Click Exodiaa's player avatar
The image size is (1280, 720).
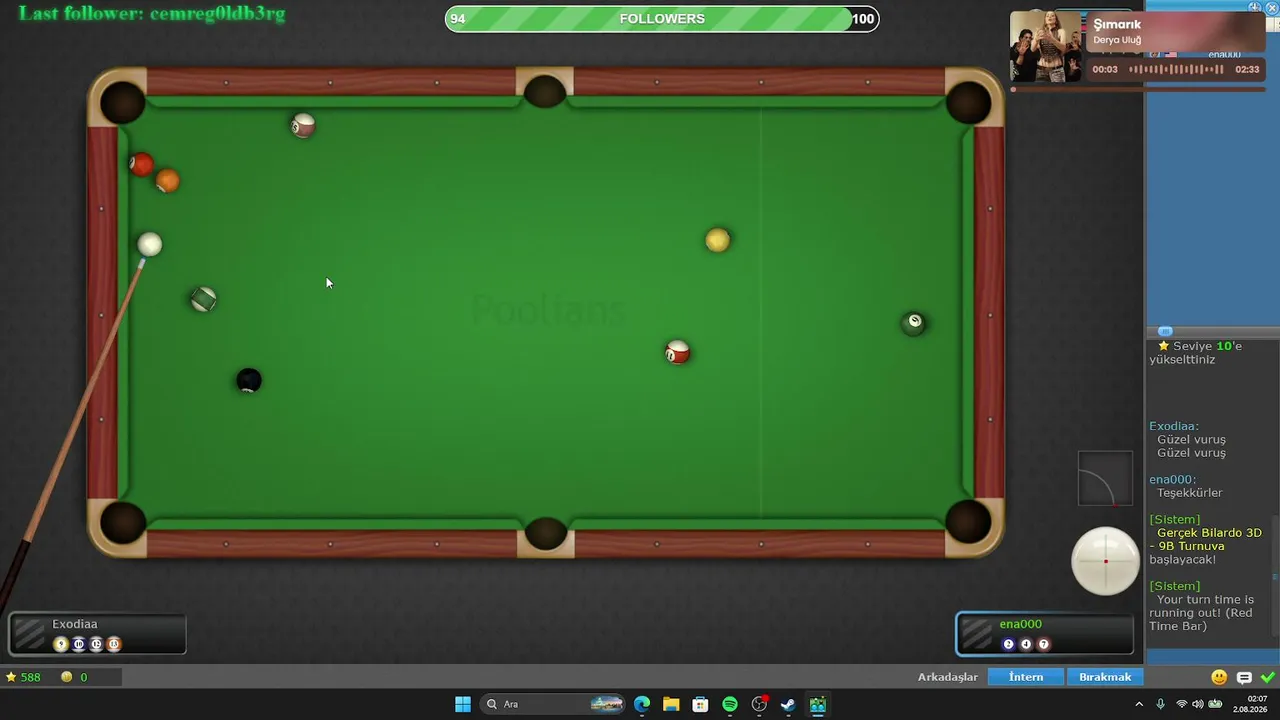coord(30,633)
